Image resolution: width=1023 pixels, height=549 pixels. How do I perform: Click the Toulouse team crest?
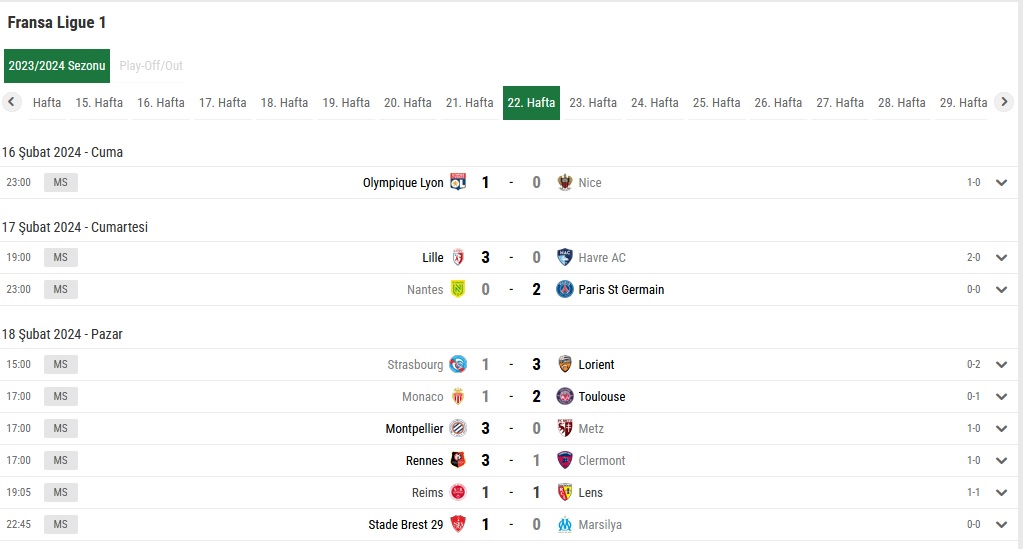564,396
